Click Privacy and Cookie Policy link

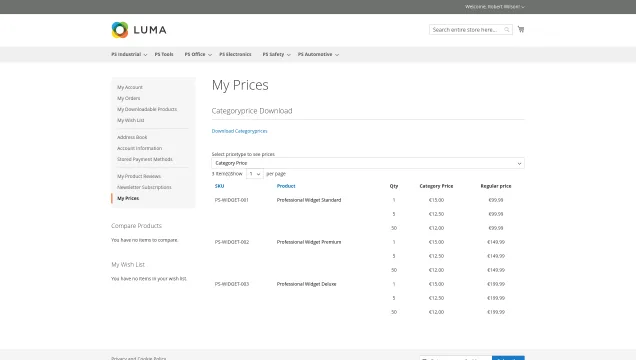click(x=138, y=358)
